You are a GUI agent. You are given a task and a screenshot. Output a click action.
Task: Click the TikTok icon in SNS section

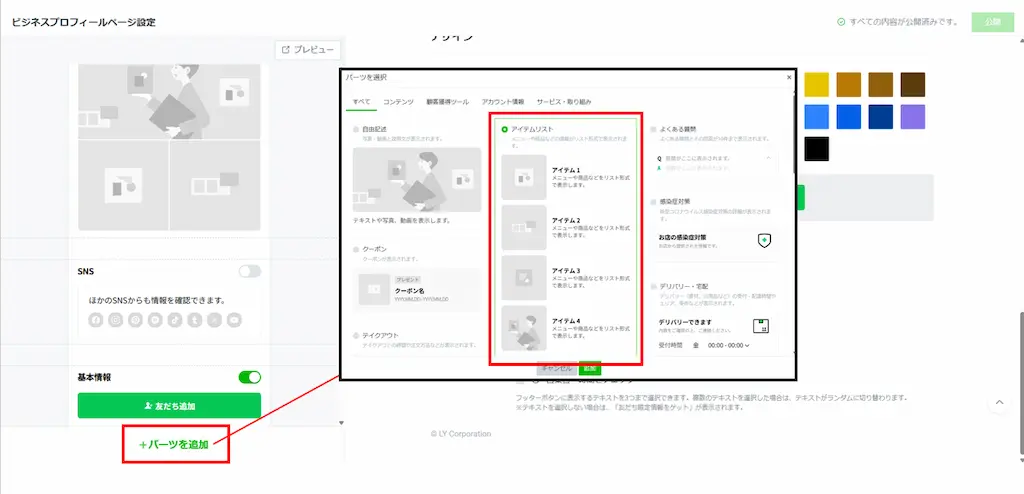click(175, 320)
